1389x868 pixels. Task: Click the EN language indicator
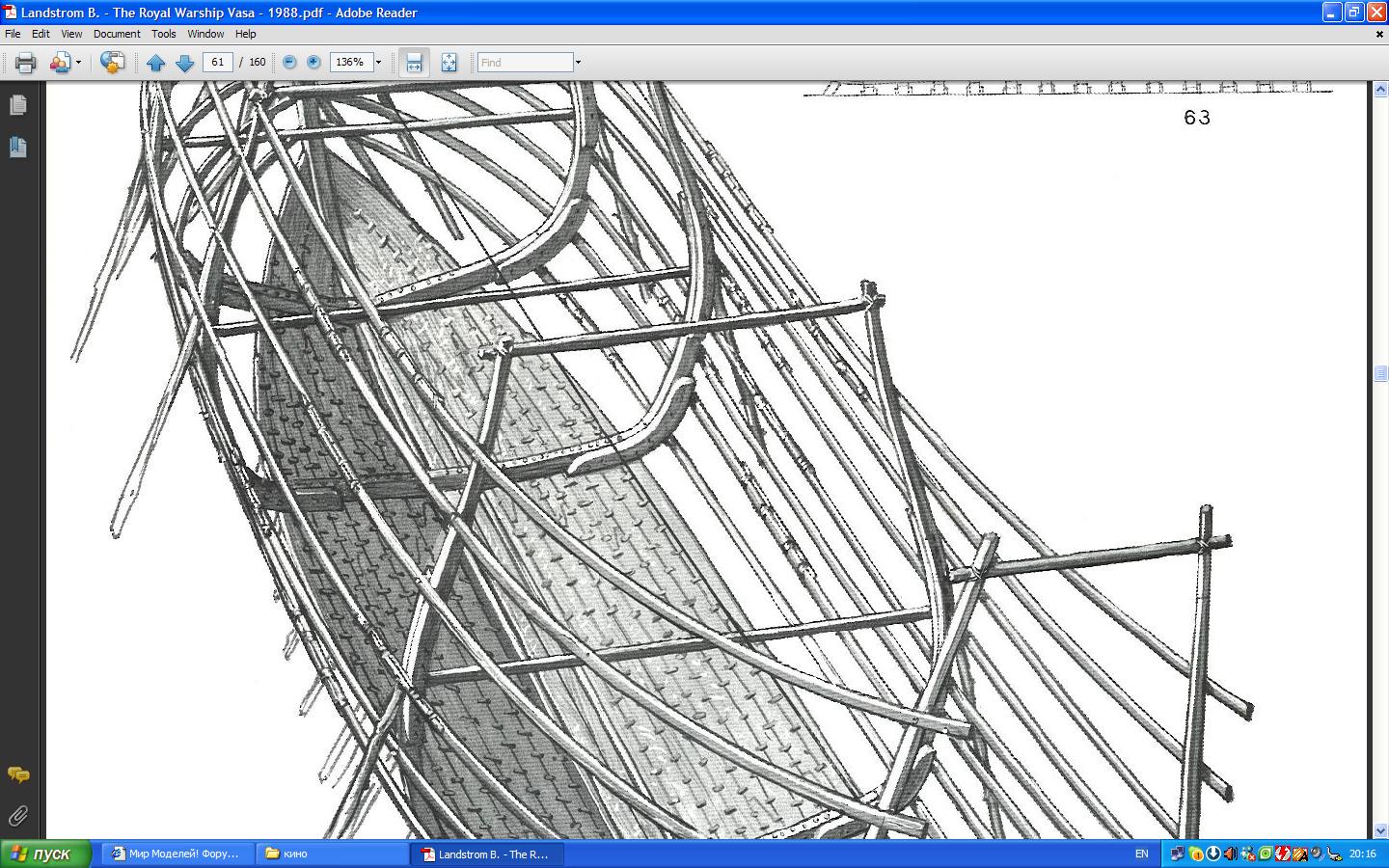(1141, 854)
